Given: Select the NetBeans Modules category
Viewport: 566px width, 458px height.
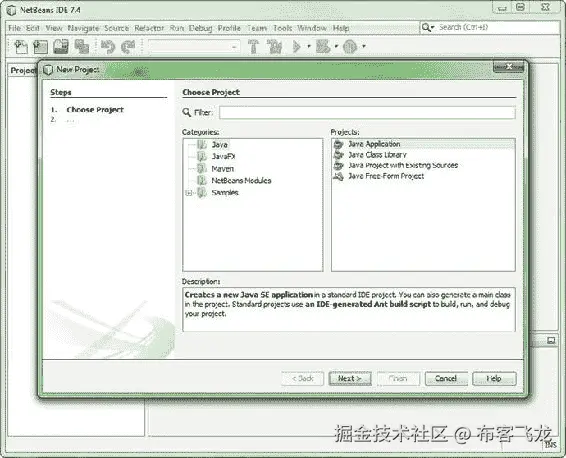Looking at the screenshot, I should click(241, 181).
